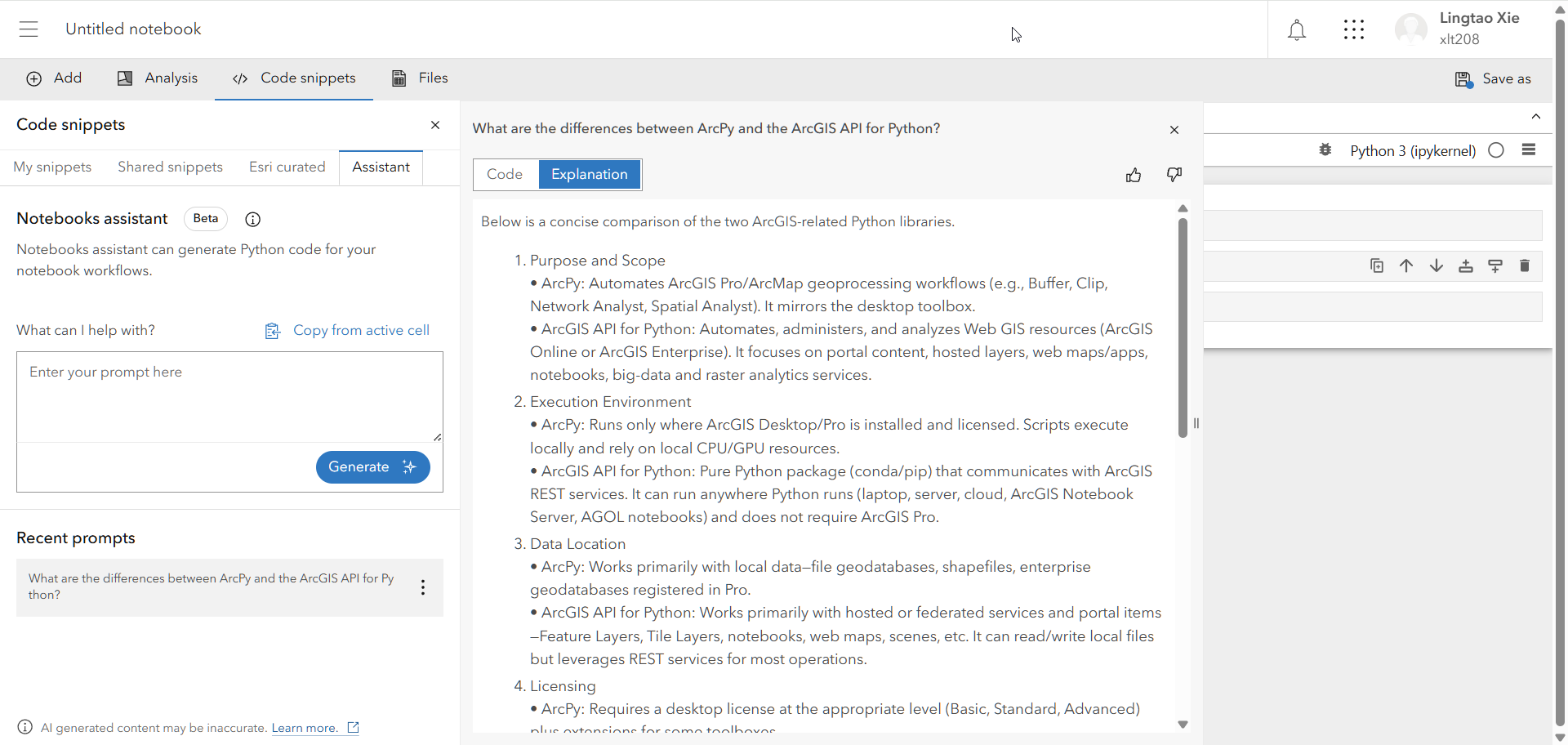Move the cell up

(1406, 265)
